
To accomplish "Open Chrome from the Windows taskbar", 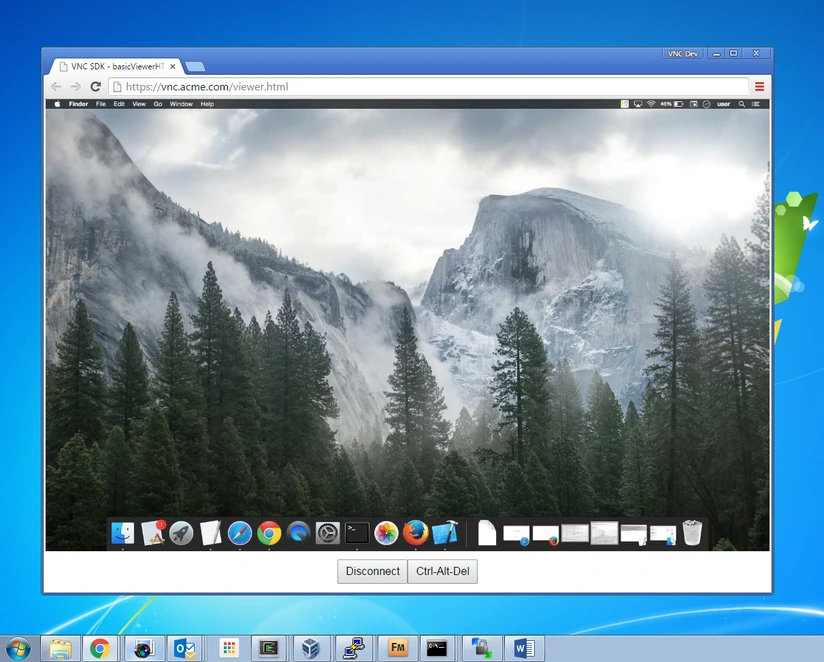I will (x=100, y=649).
